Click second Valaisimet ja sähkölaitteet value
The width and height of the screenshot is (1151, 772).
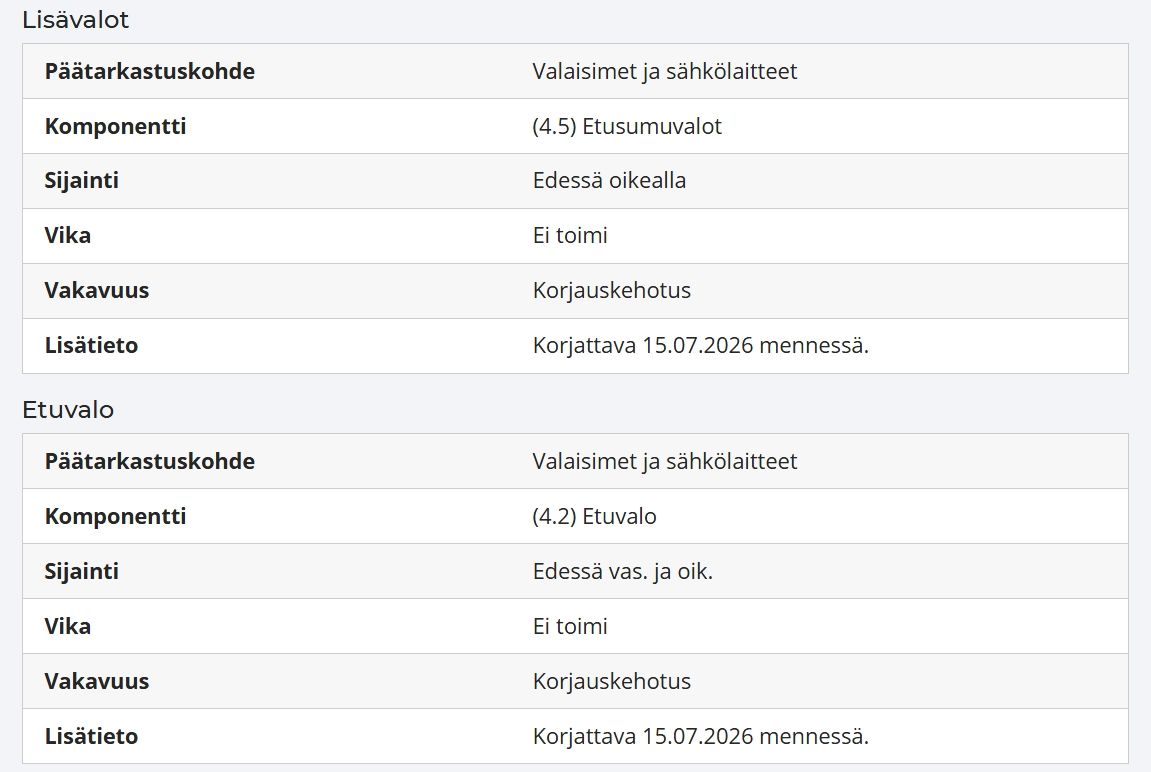664,462
